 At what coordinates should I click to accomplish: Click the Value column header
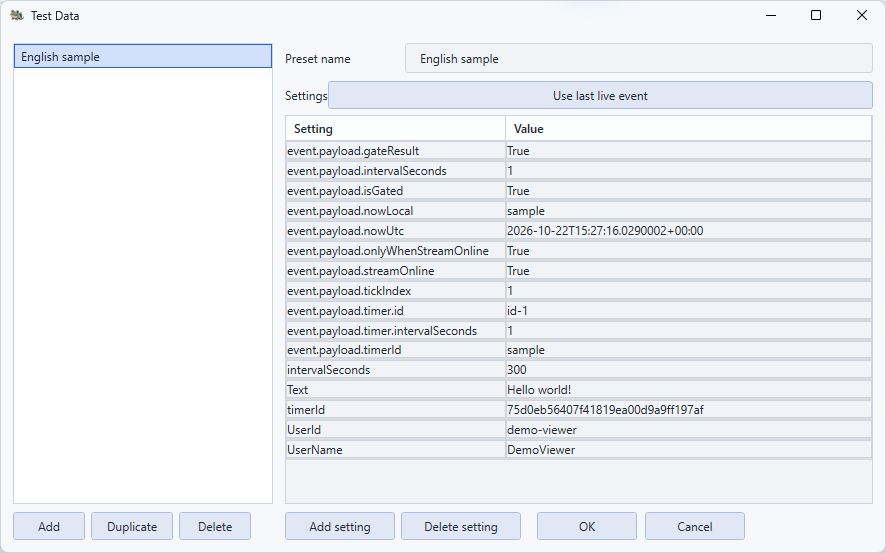pos(688,129)
